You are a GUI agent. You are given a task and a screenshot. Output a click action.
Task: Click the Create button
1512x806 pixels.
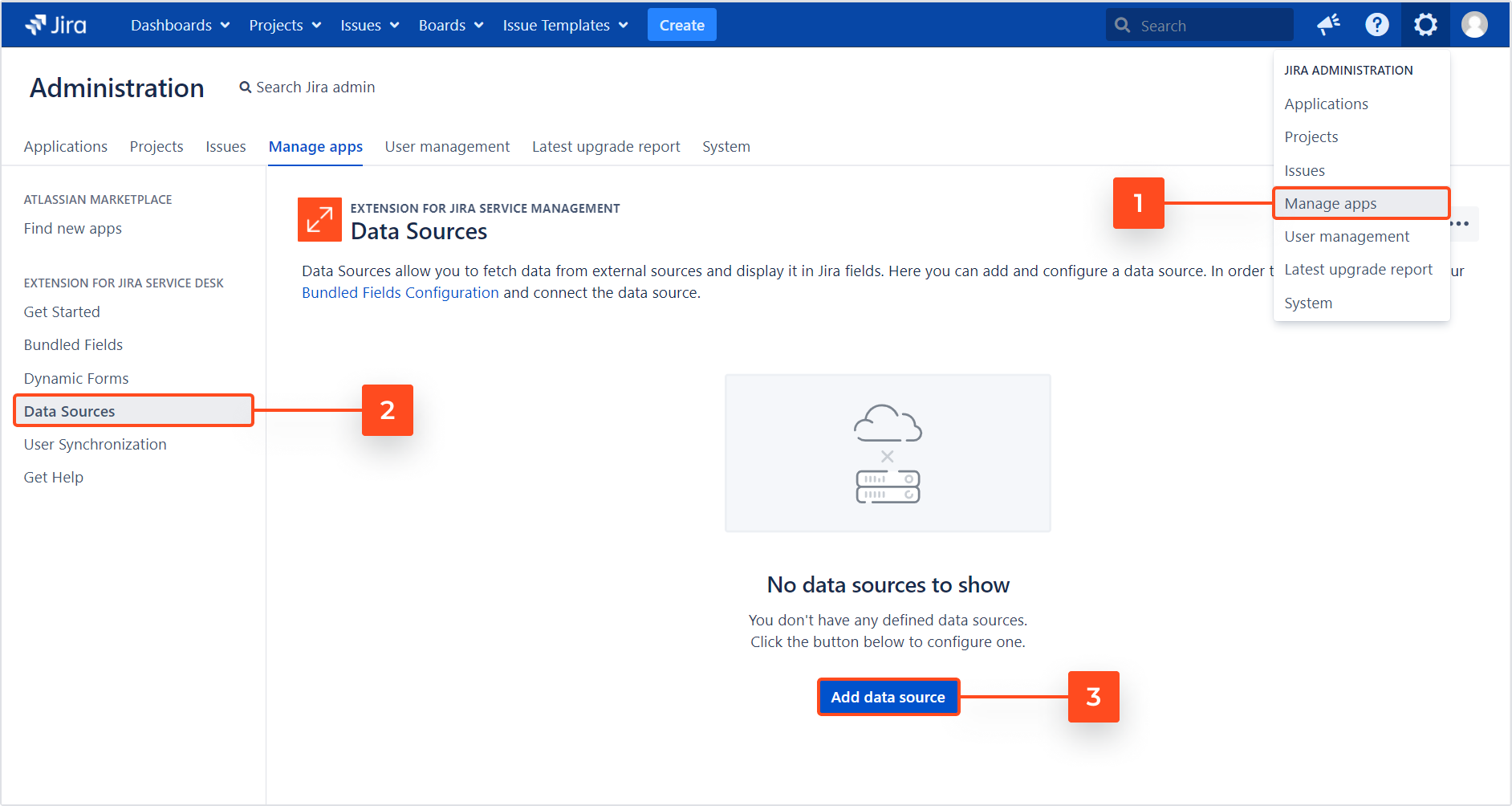[681, 25]
